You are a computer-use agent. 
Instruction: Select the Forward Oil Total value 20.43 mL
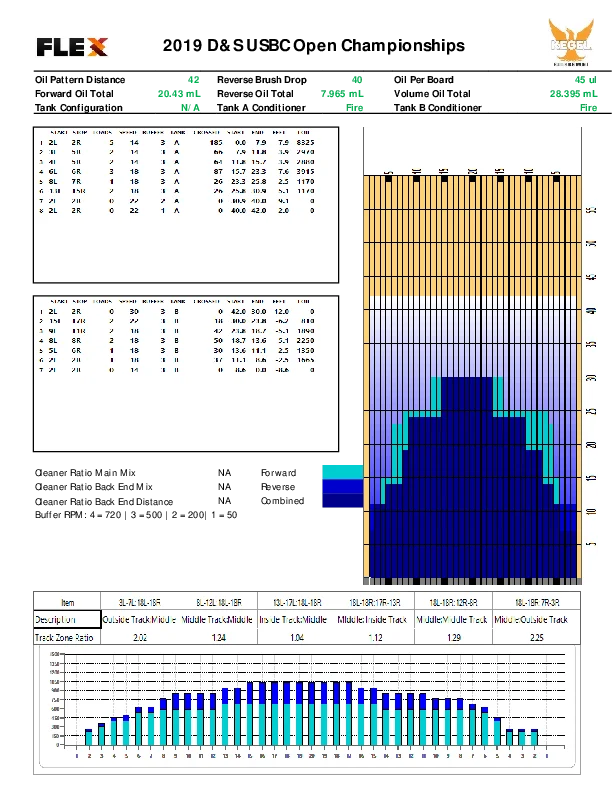pos(179,93)
